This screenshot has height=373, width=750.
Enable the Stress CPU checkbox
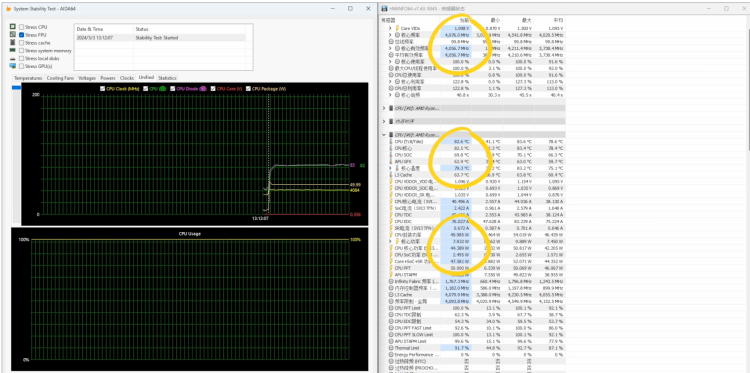point(22,27)
